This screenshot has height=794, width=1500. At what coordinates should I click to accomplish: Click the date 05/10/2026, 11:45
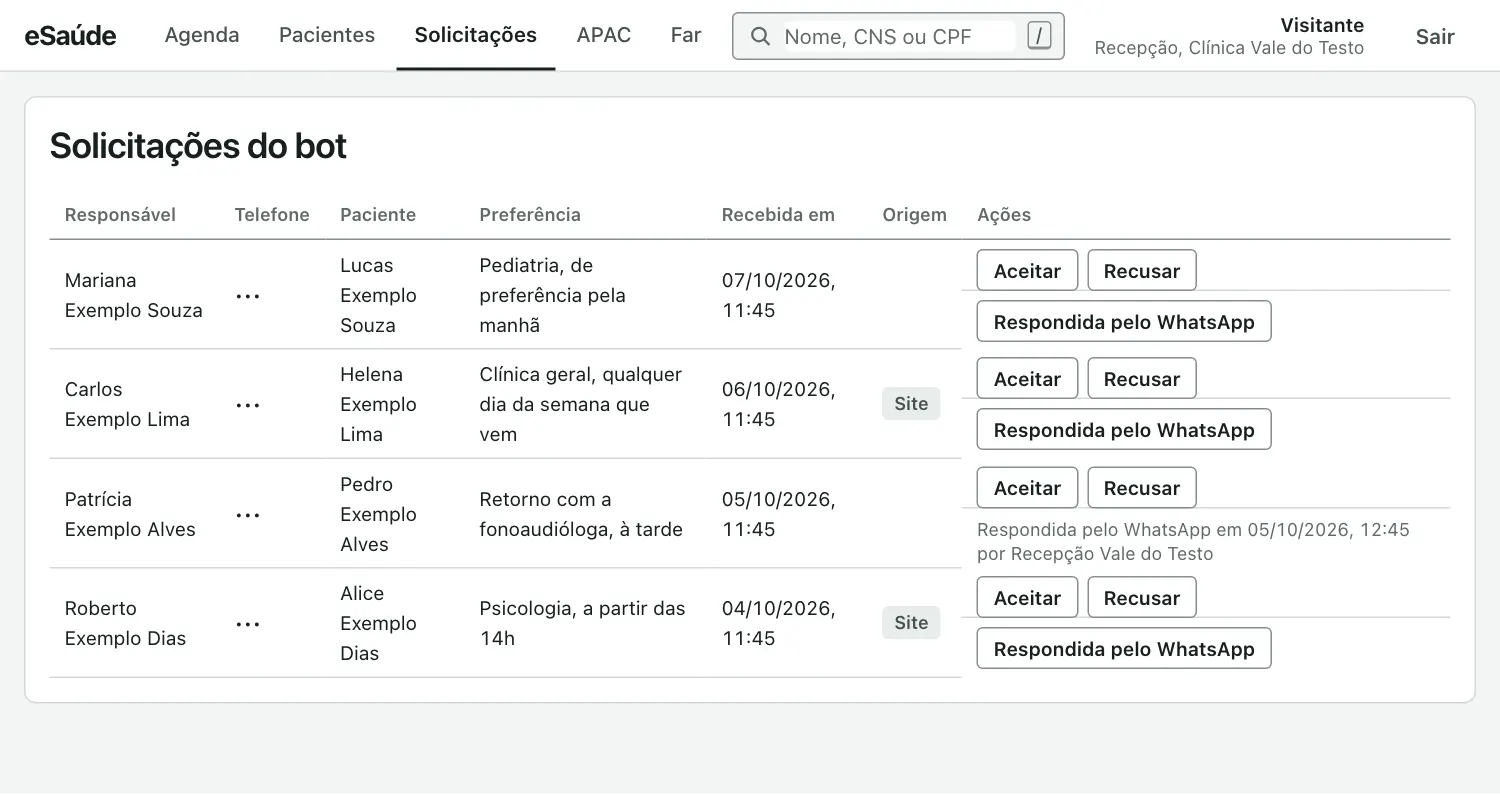pyautogui.click(x=779, y=515)
